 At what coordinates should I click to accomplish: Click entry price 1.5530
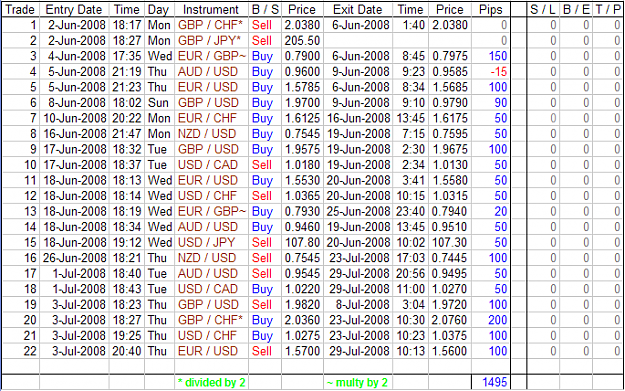(302, 181)
